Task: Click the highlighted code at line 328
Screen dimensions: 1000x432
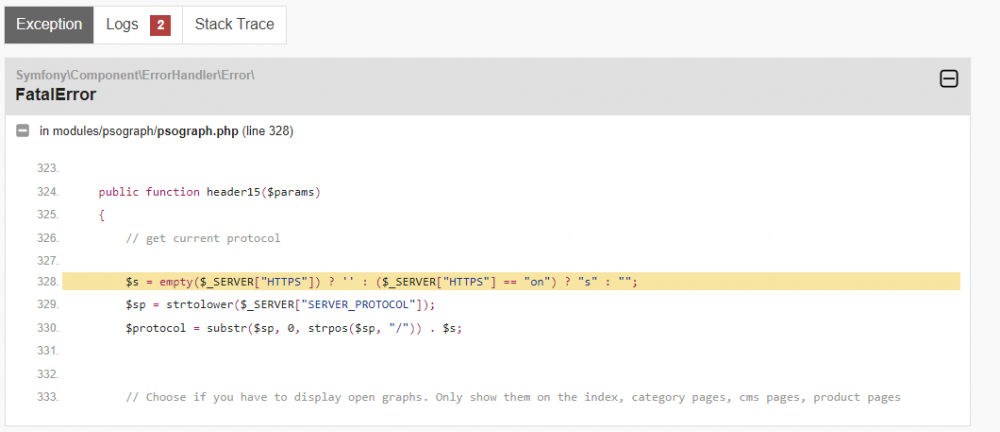Action: [x=381, y=281]
